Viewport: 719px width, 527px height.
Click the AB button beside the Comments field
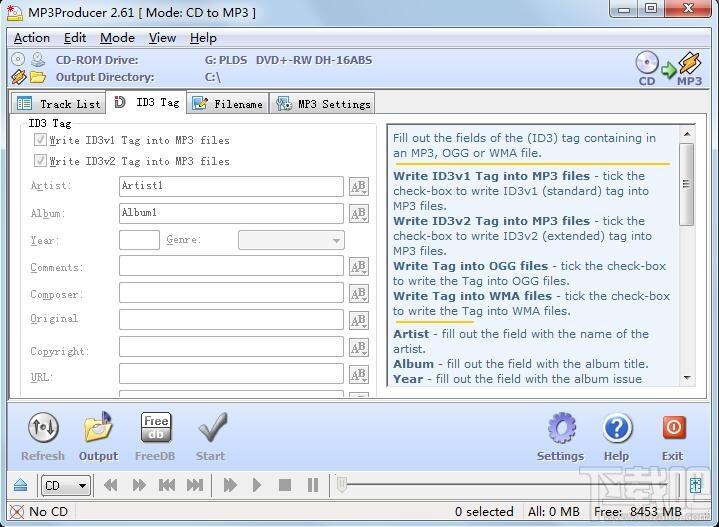tap(359, 266)
